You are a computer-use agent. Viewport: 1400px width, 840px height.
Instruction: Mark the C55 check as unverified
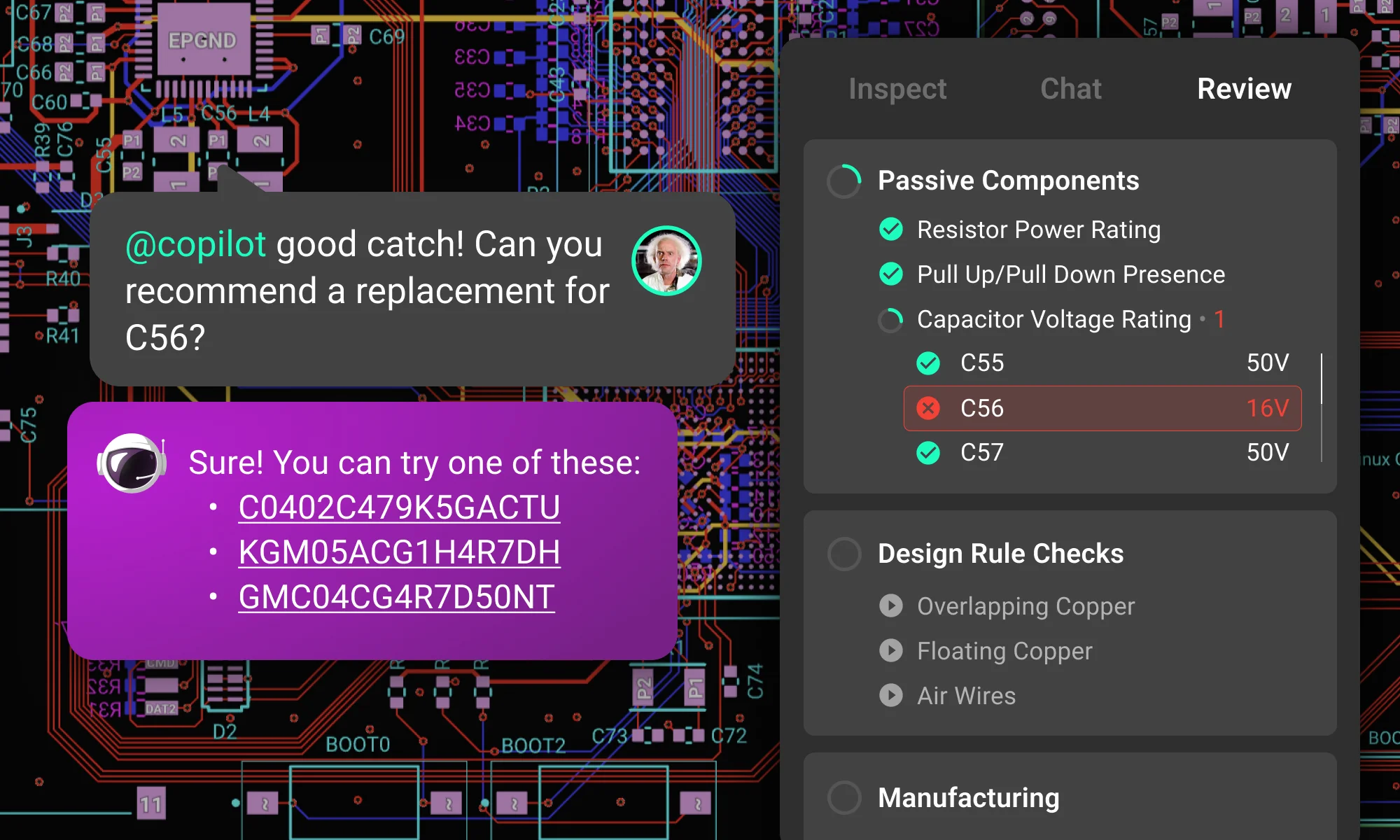point(927,363)
